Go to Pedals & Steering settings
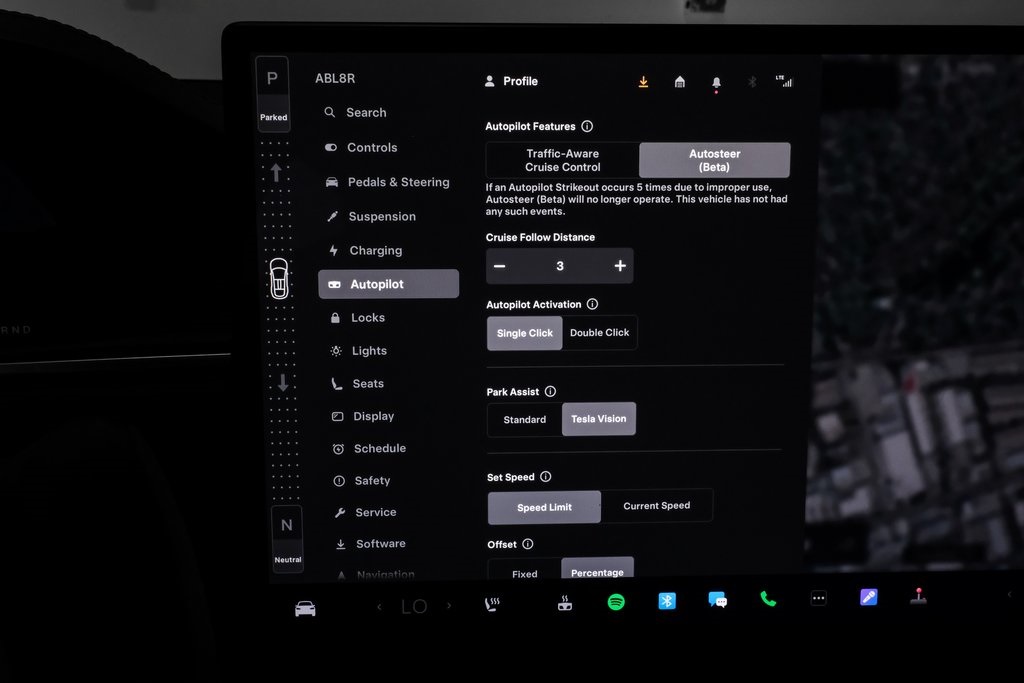 (398, 182)
